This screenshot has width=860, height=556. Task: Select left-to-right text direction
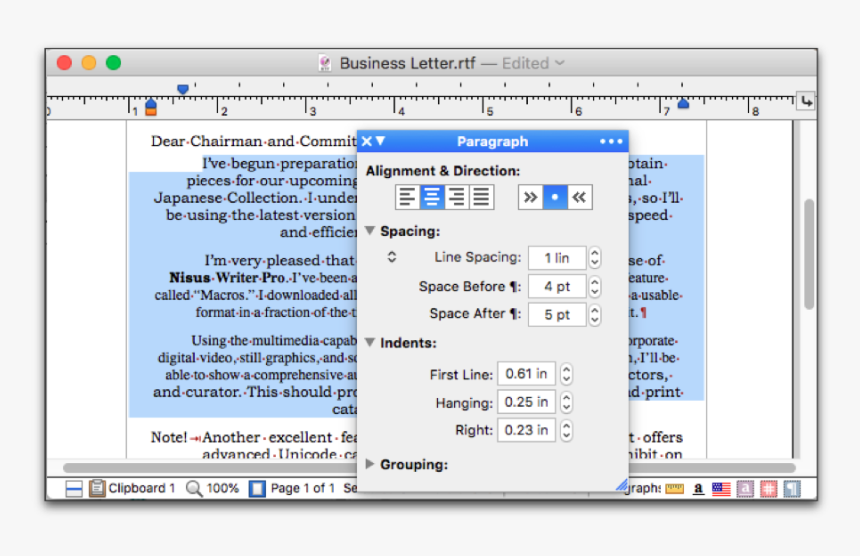click(x=530, y=197)
